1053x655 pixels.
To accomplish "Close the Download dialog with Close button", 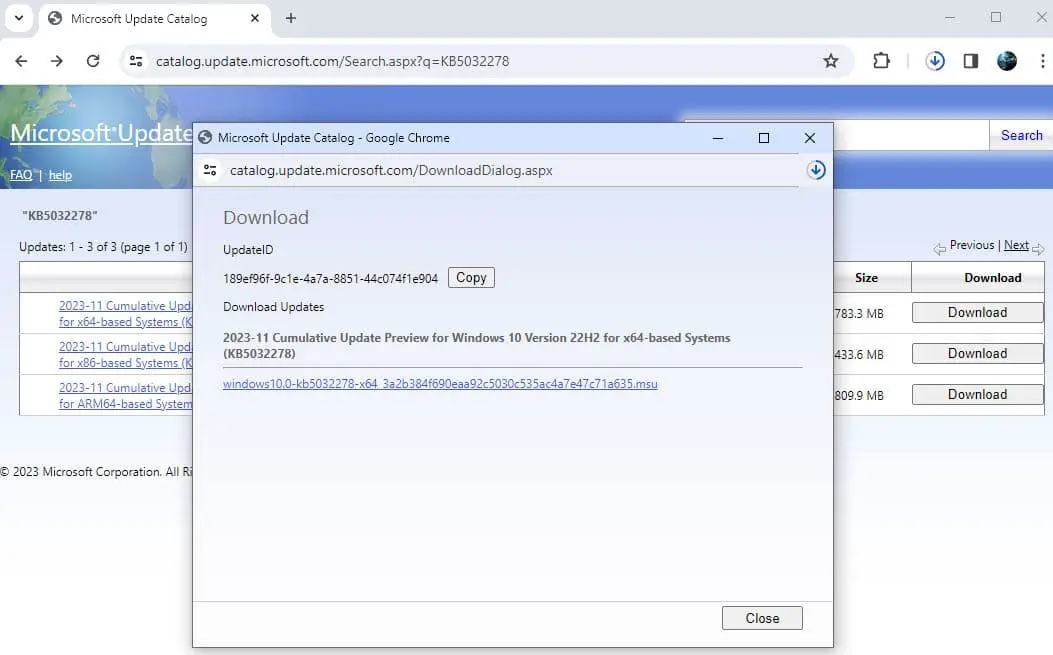I will click(x=762, y=618).
